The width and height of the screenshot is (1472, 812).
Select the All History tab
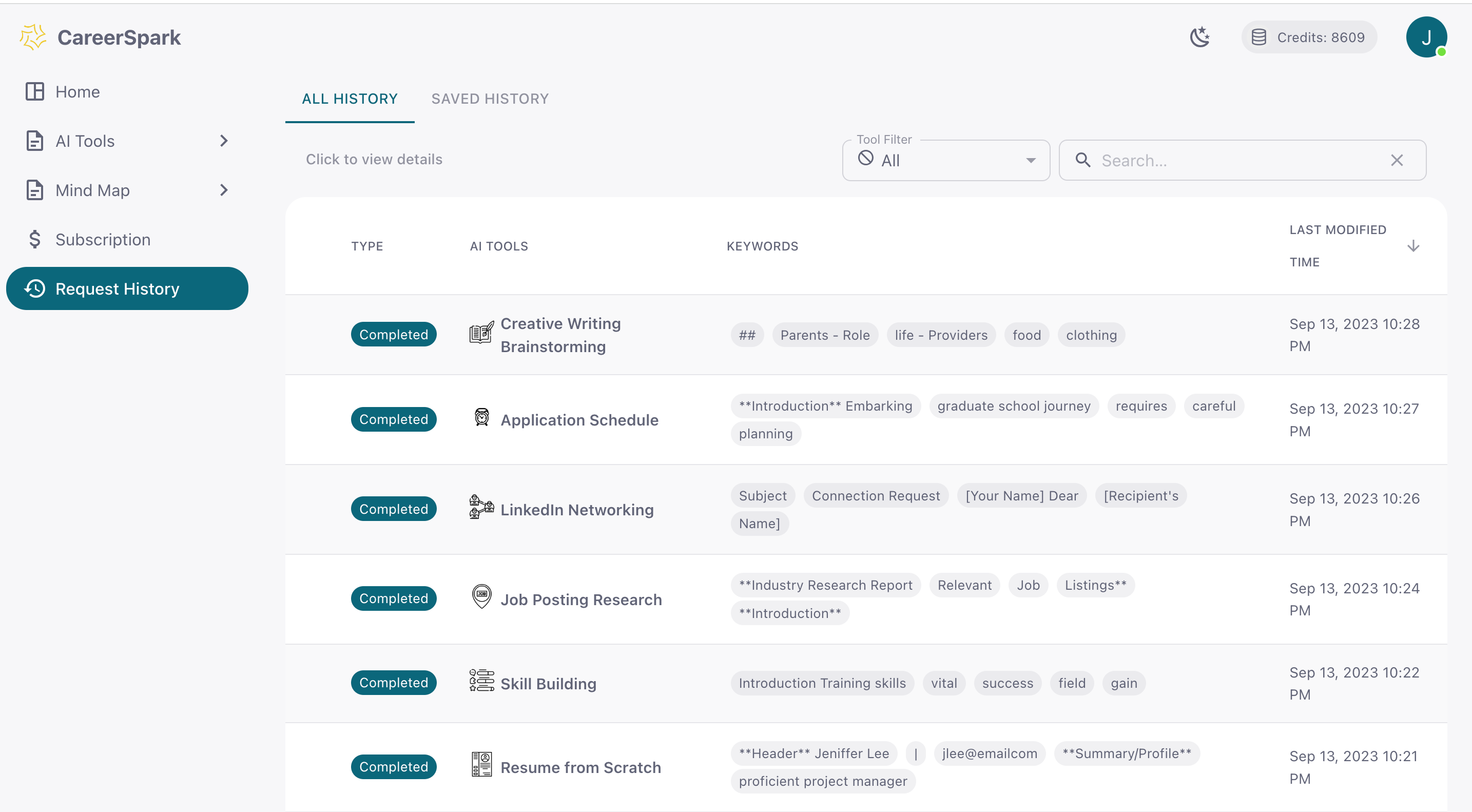click(x=349, y=99)
